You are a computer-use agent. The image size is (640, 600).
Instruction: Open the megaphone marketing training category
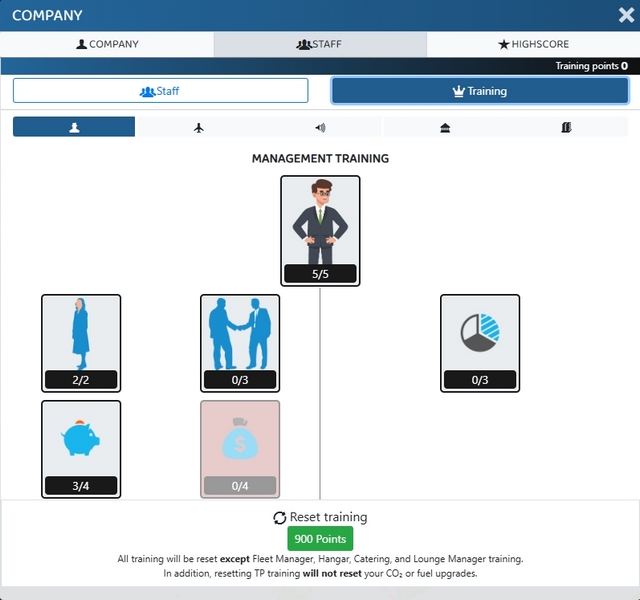(320, 128)
